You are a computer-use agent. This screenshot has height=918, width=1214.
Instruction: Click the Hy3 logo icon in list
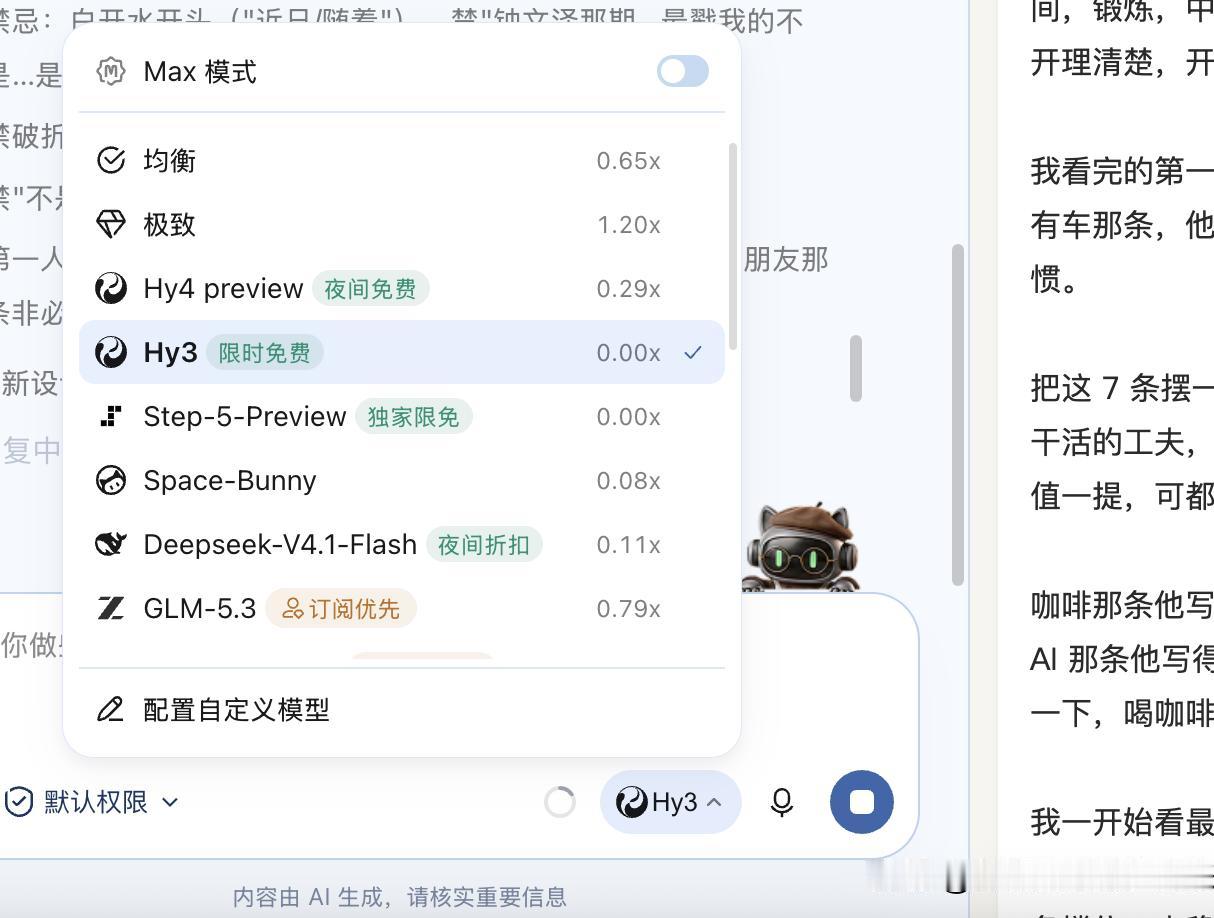pos(110,352)
